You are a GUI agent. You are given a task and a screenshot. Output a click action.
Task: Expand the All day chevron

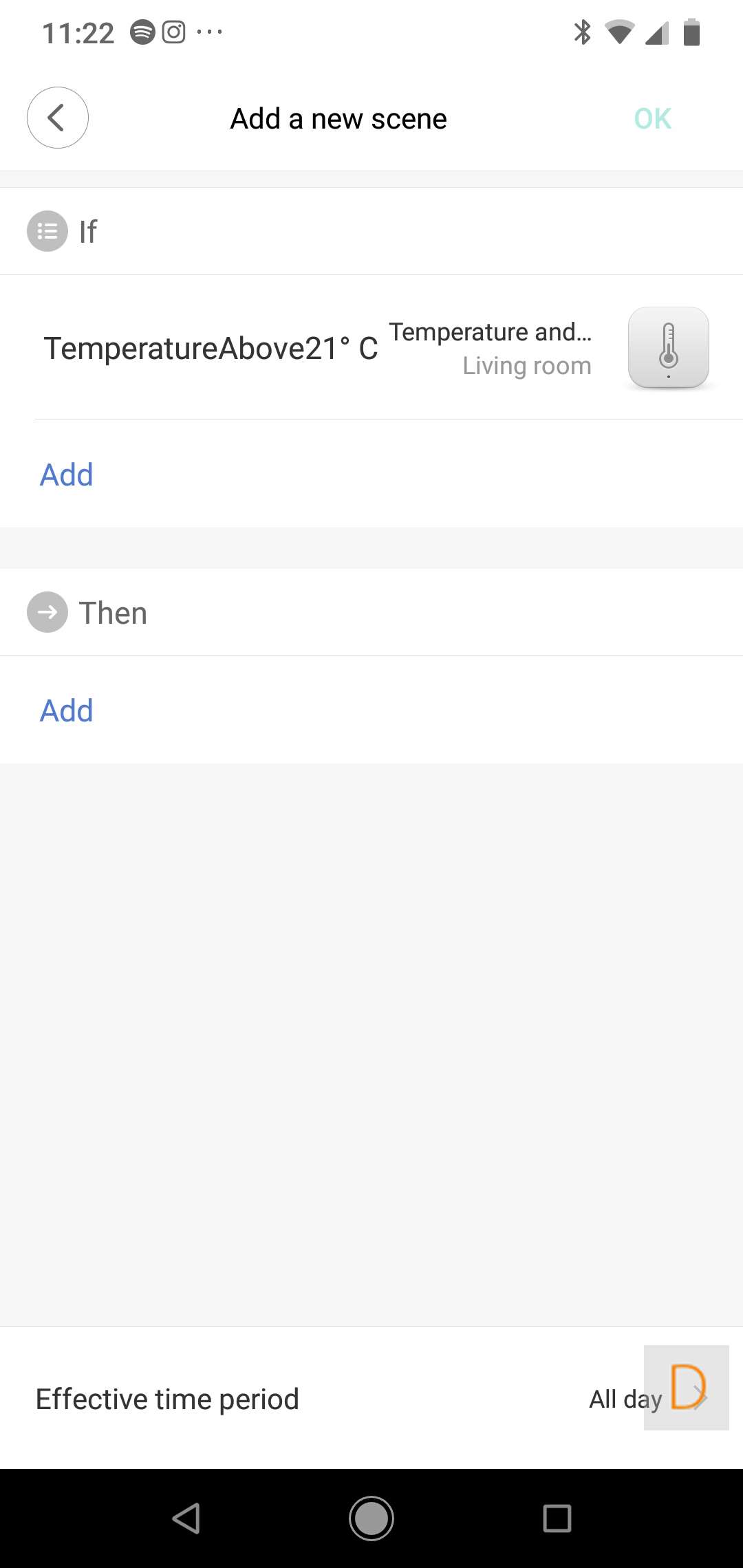698,1396
